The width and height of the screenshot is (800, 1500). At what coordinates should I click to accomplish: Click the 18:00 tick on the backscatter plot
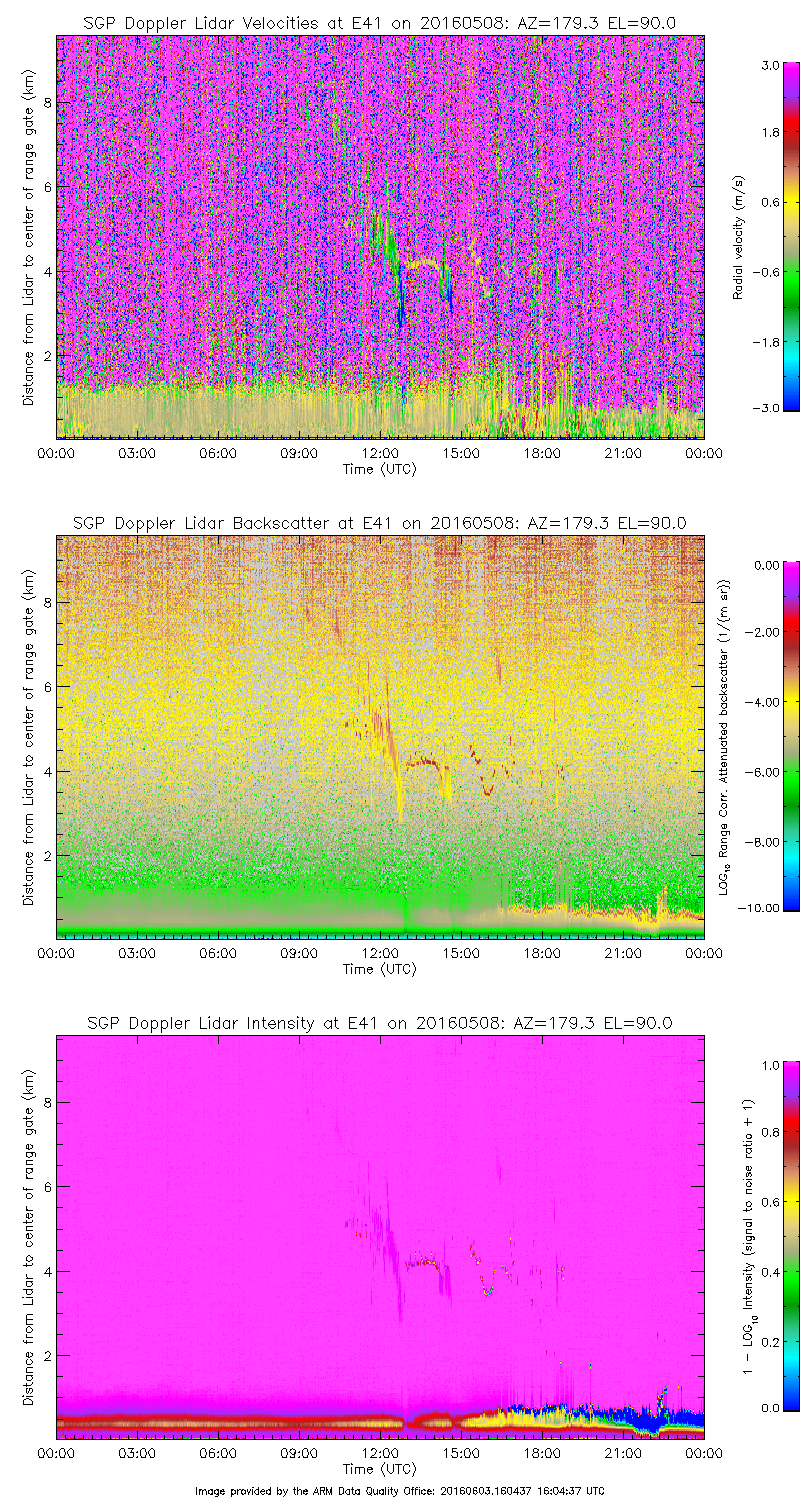pos(542,954)
